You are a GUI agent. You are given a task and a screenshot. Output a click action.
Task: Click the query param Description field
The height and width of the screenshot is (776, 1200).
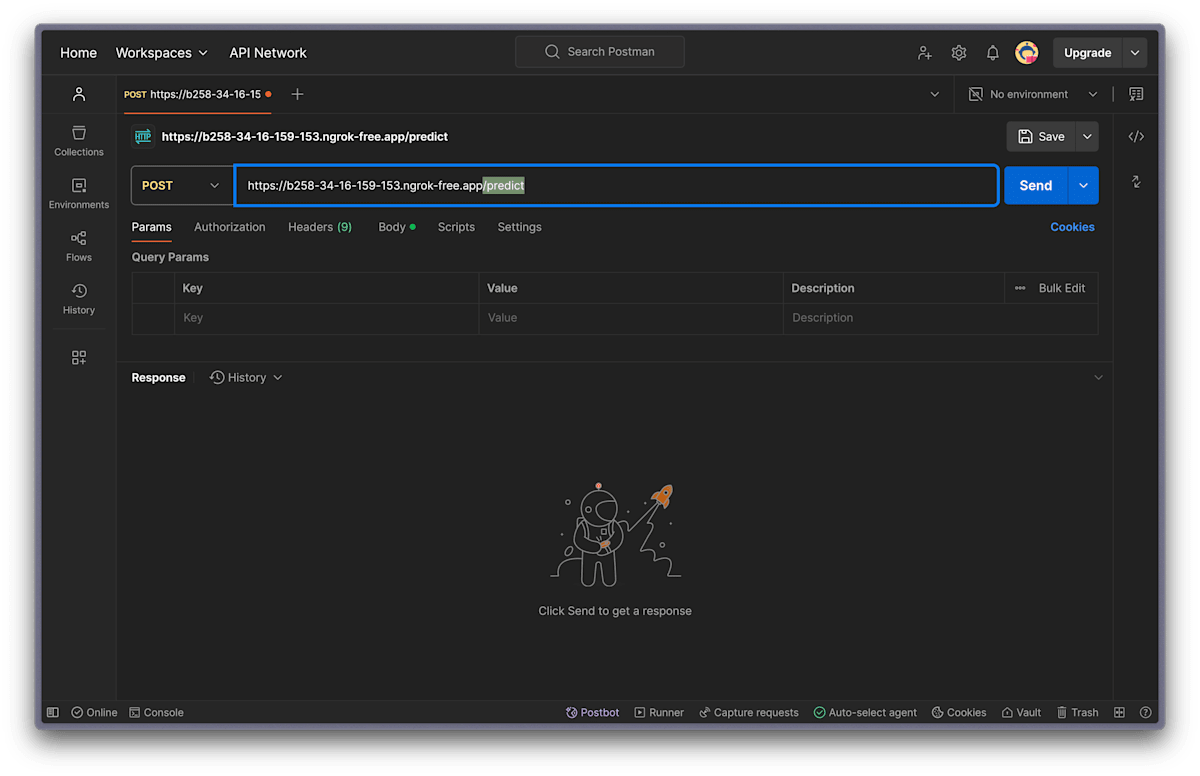click(940, 318)
